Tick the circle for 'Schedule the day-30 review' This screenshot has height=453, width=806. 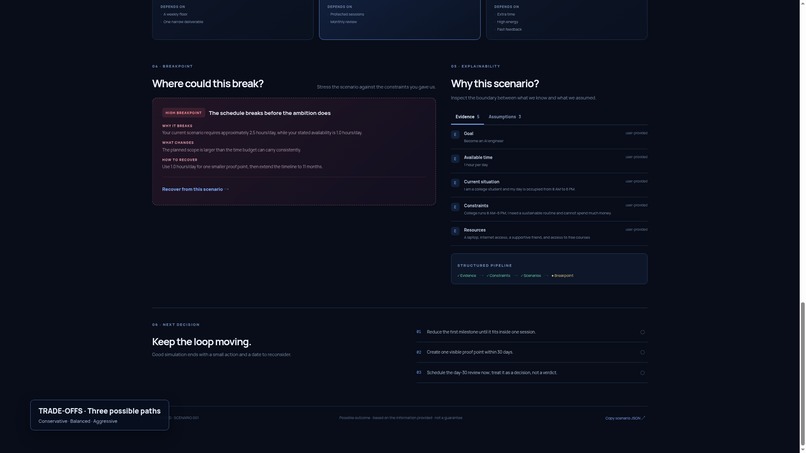tap(642, 373)
